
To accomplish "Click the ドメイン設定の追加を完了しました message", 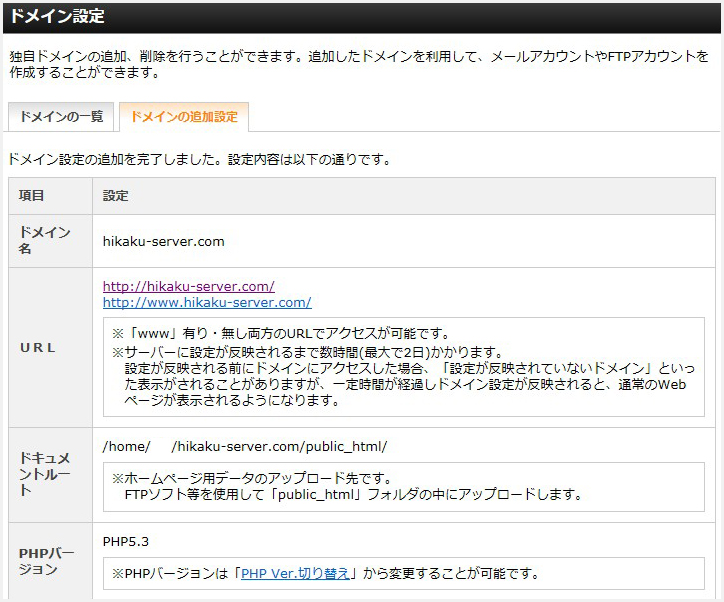I will pyautogui.click(x=198, y=159).
